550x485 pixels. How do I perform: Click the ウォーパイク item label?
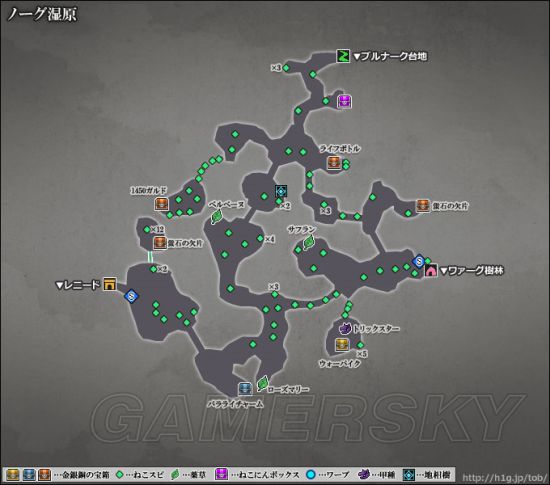pyautogui.click(x=340, y=364)
